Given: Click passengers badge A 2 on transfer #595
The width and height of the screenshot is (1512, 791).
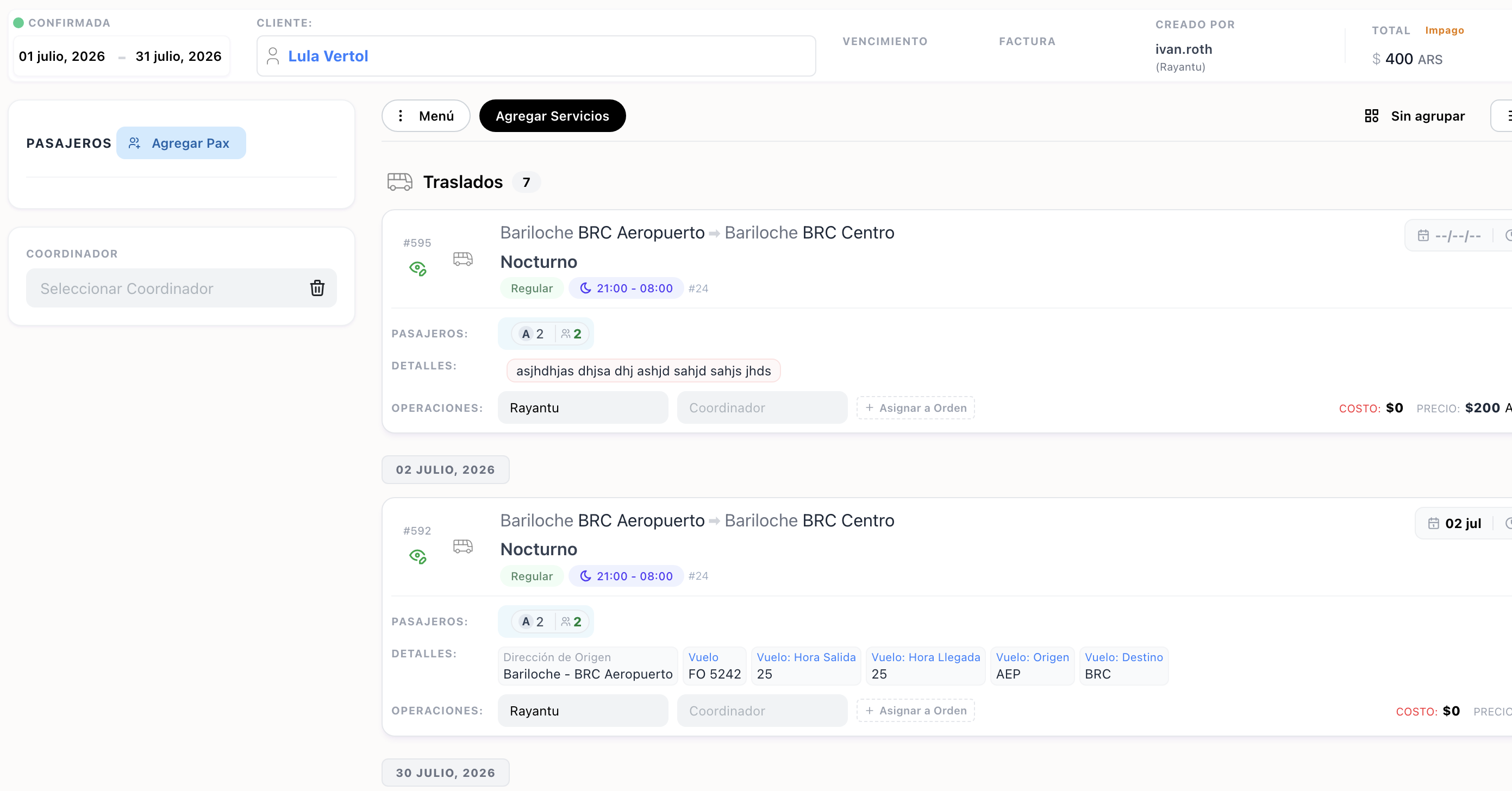Looking at the screenshot, I should point(546,334).
